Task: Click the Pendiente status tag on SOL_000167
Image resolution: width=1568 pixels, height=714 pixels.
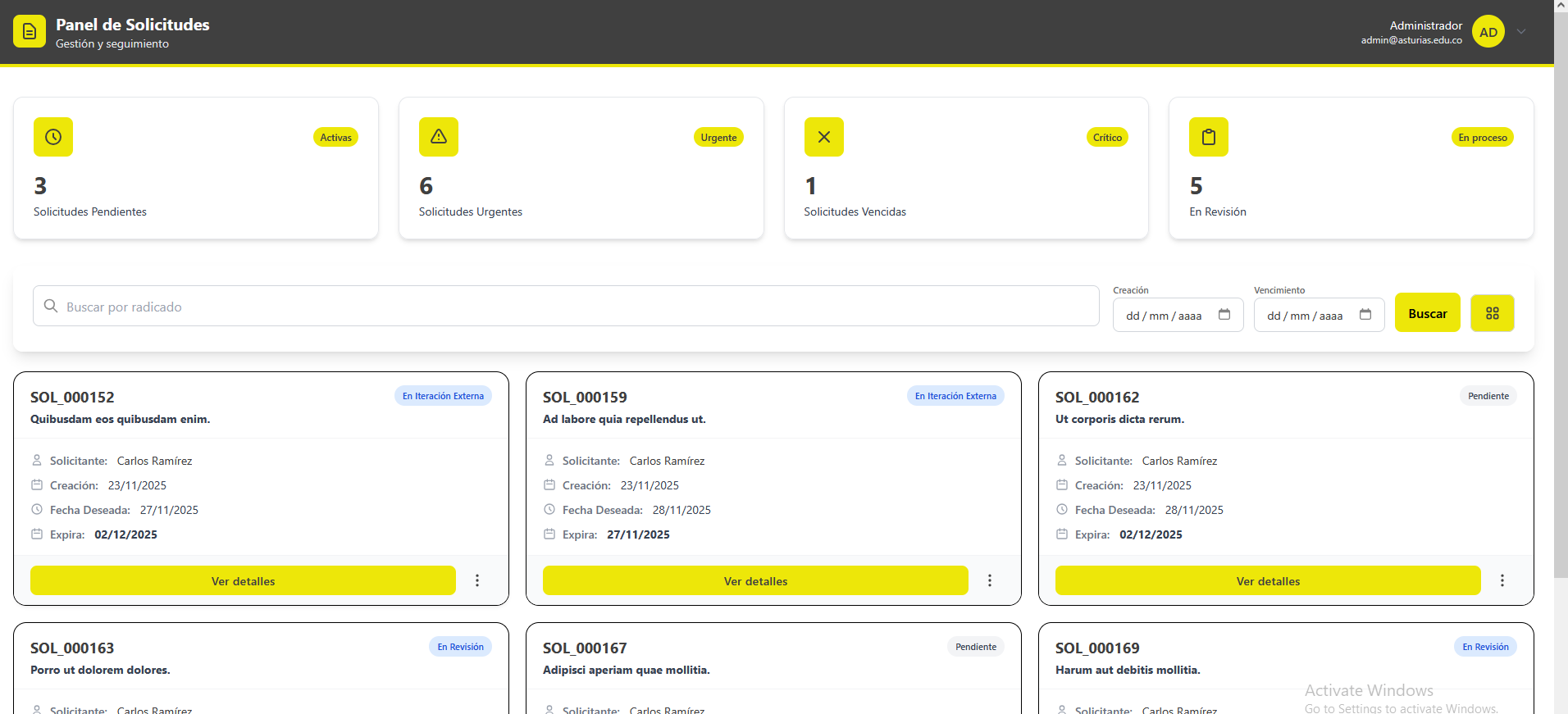Action: point(976,647)
